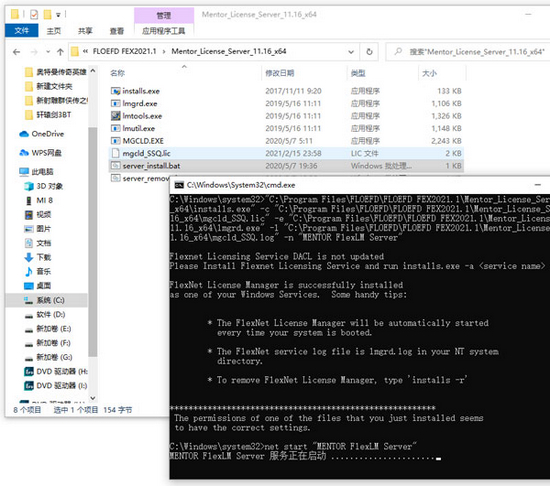This screenshot has height=486, width=550.
Task: Open the 应用程序工具 ribbon tab
Action: (163, 31)
